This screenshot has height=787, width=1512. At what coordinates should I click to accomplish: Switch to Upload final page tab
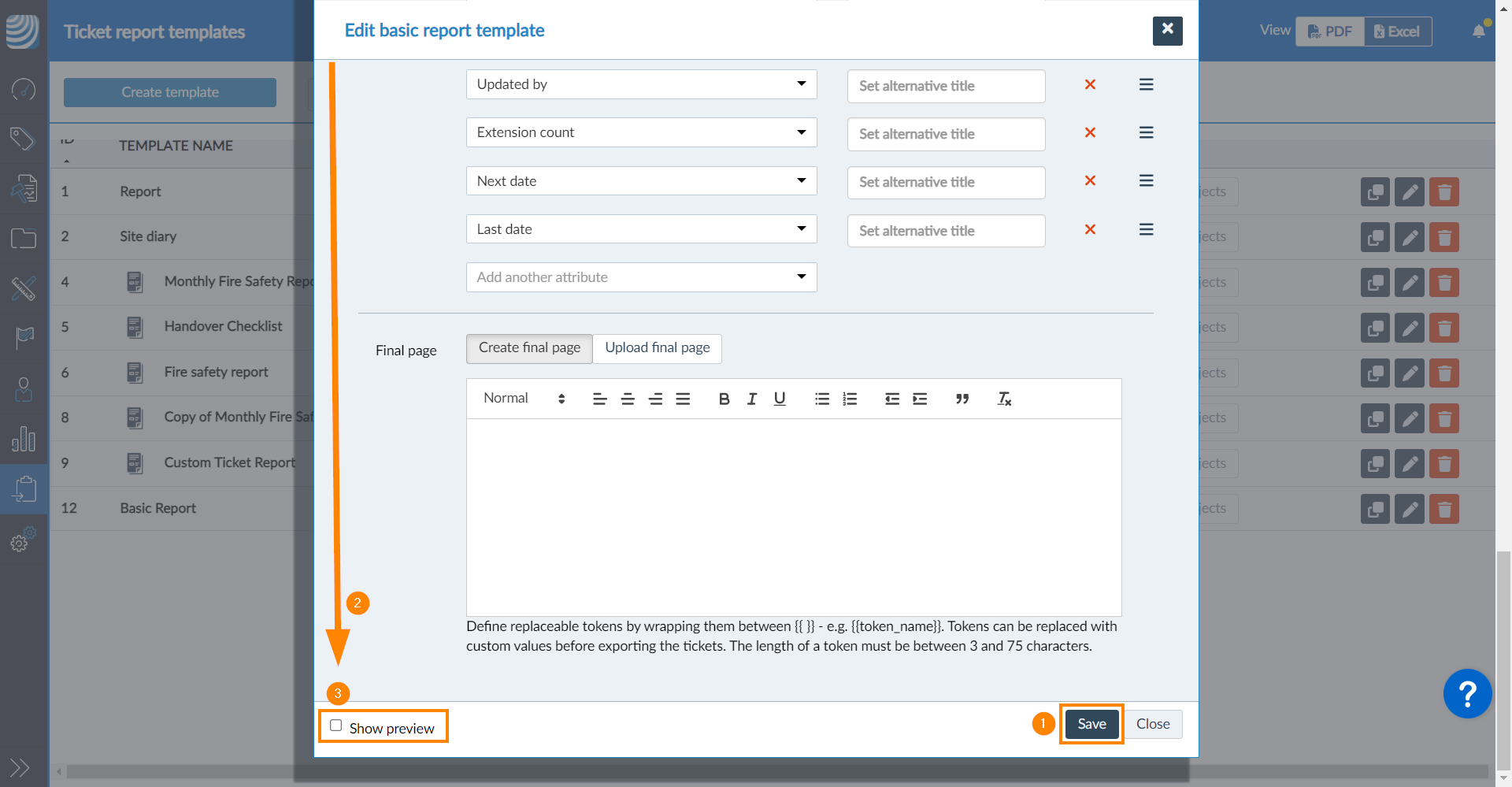(657, 348)
